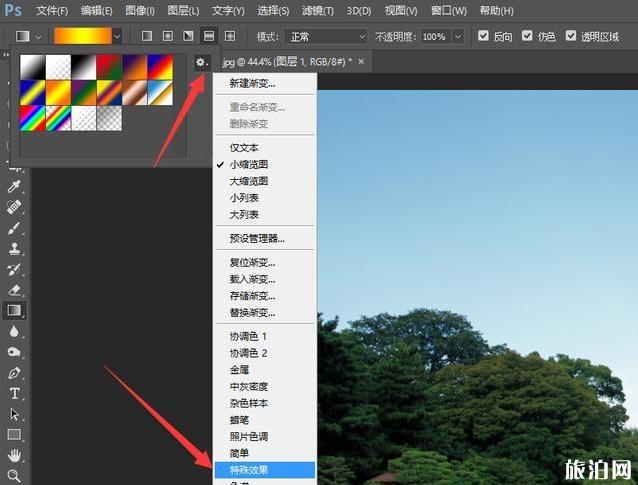Select the Eyedropper tool
This screenshot has width=638, height=485.
[15, 187]
